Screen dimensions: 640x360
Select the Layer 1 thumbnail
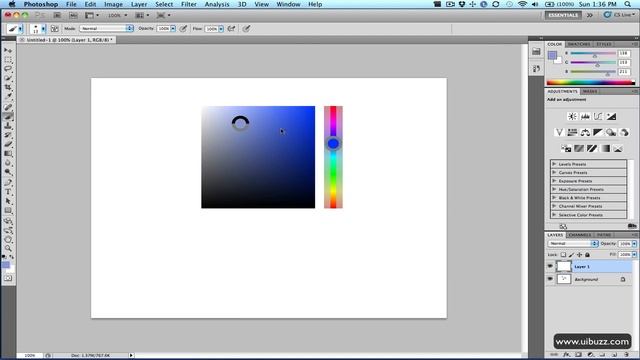click(x=564, y=266)
